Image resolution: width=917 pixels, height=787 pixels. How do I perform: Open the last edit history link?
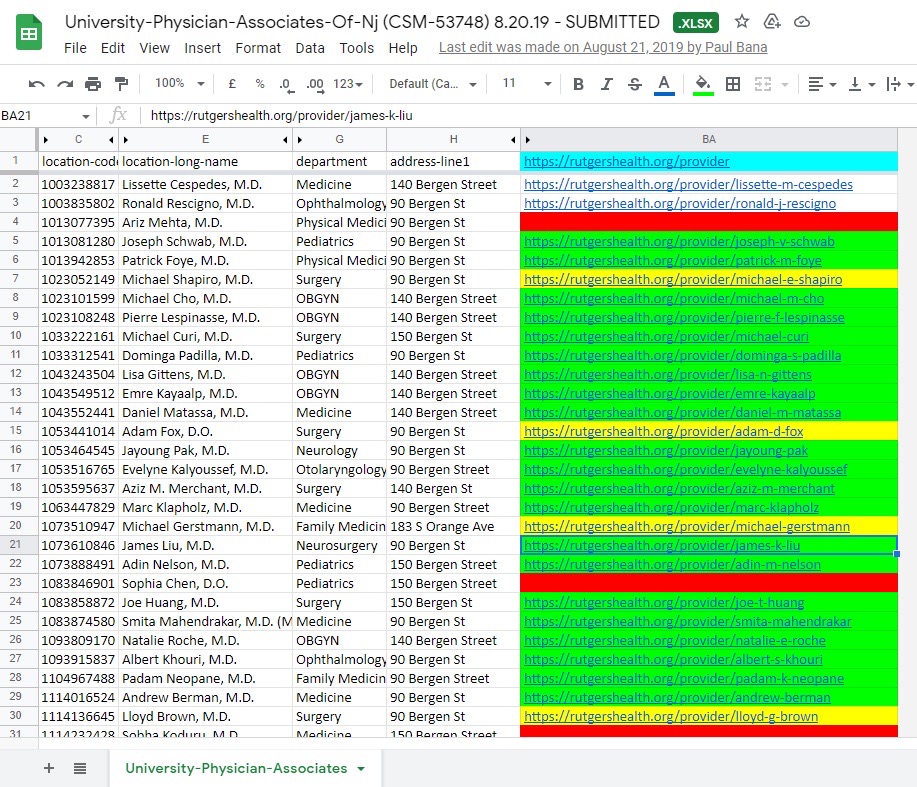tap(603, 47)
